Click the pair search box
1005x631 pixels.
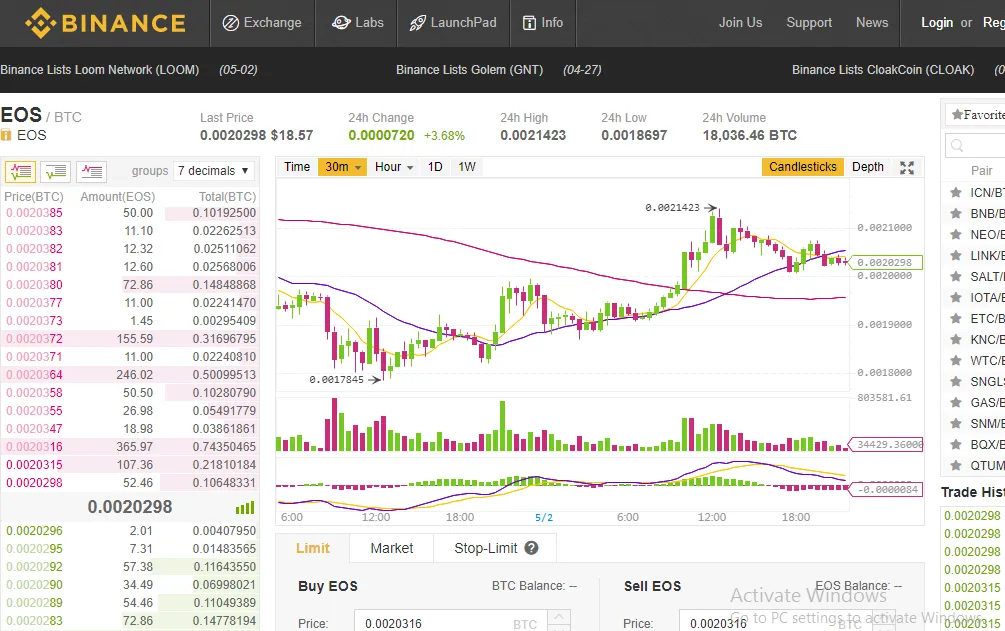(x=976, y=146)
